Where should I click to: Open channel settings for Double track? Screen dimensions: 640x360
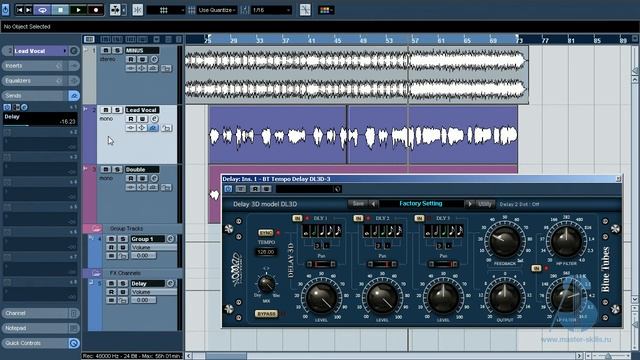pos(154,178)
